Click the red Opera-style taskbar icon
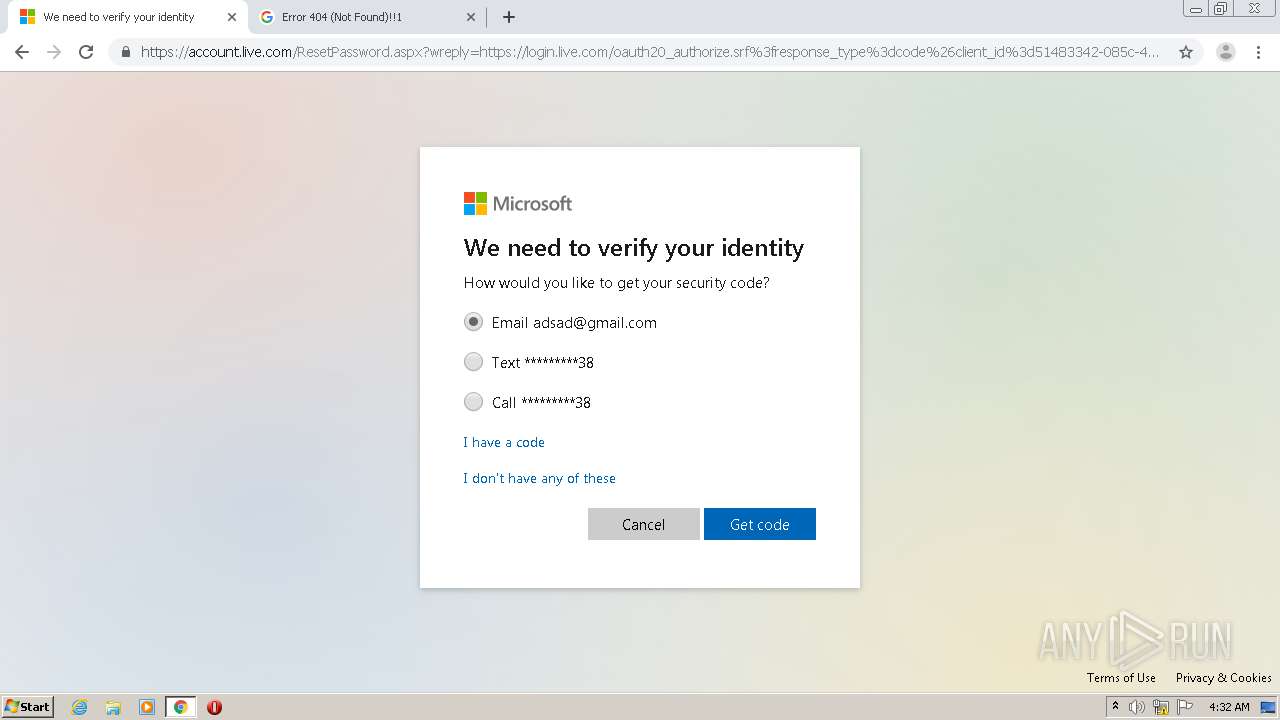 pyautogui.click(x=214, y=707)
